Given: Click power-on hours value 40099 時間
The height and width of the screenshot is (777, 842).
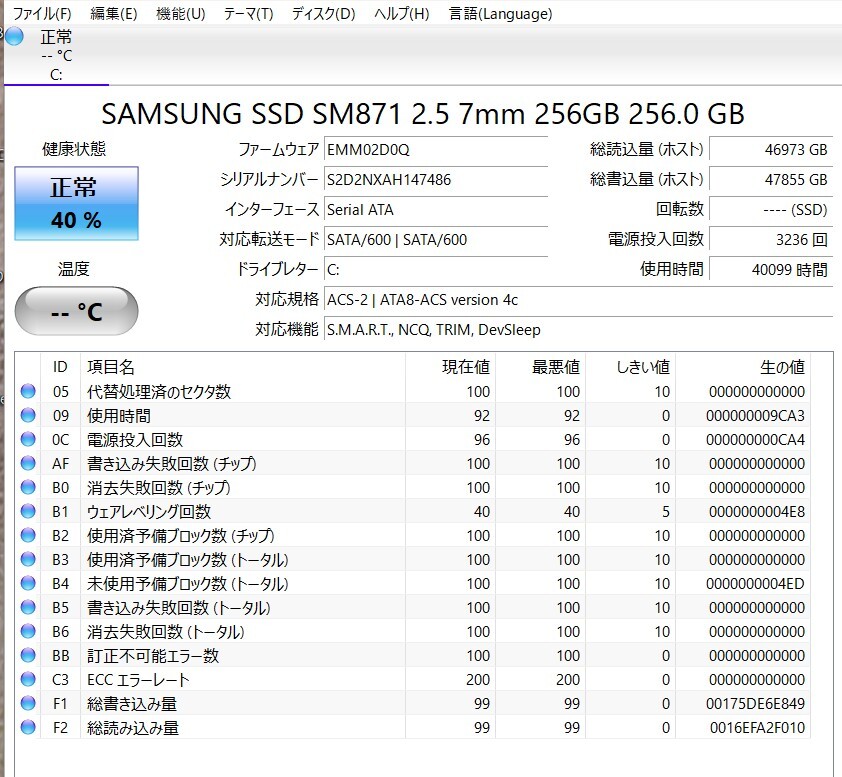Looking at the screenshot, I should [x=771, y=270].
